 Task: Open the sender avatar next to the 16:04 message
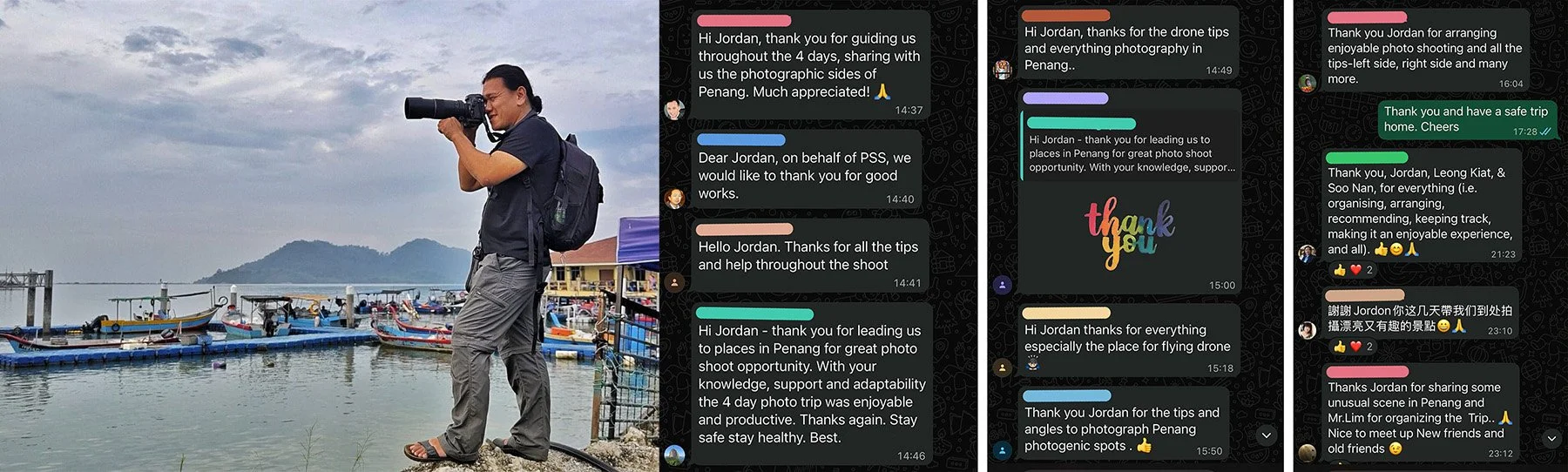coord(1307,83)
